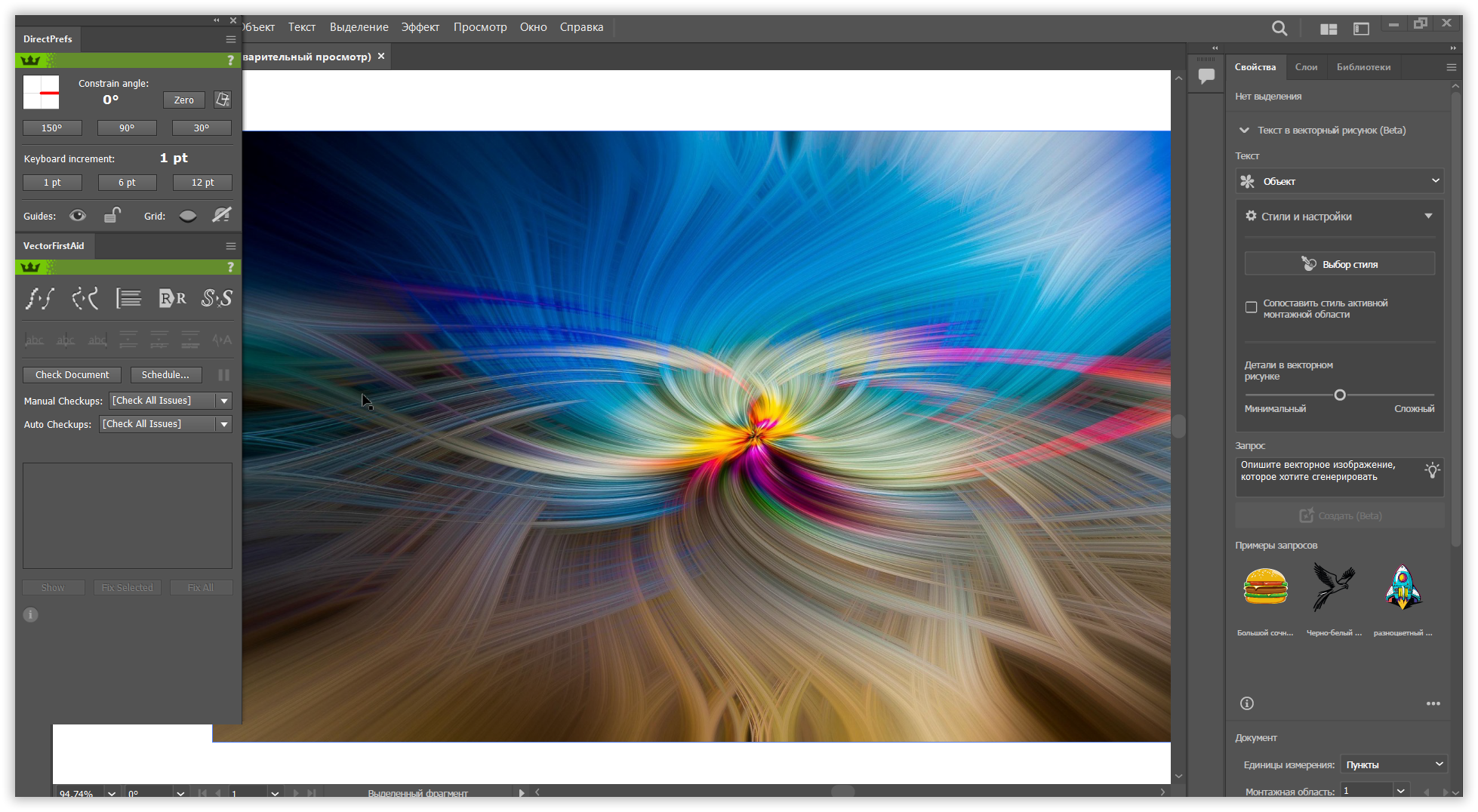Enable match active artboard style checkbox
Viewport: 1478px width, 812px height.
(1251, 307)
